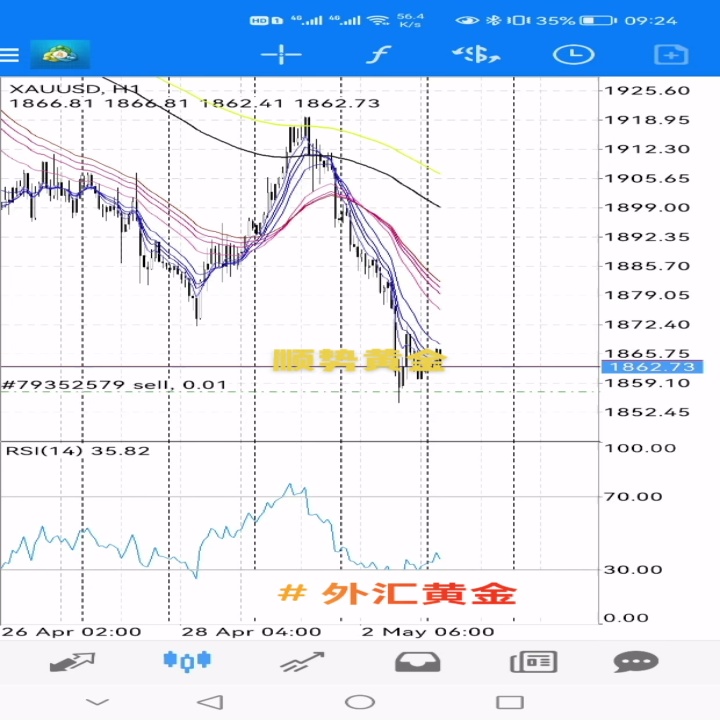Open the timeframe clock selector
Image resolution: width=720 pixels, height=720 pixels.
[x=574, y=55]
